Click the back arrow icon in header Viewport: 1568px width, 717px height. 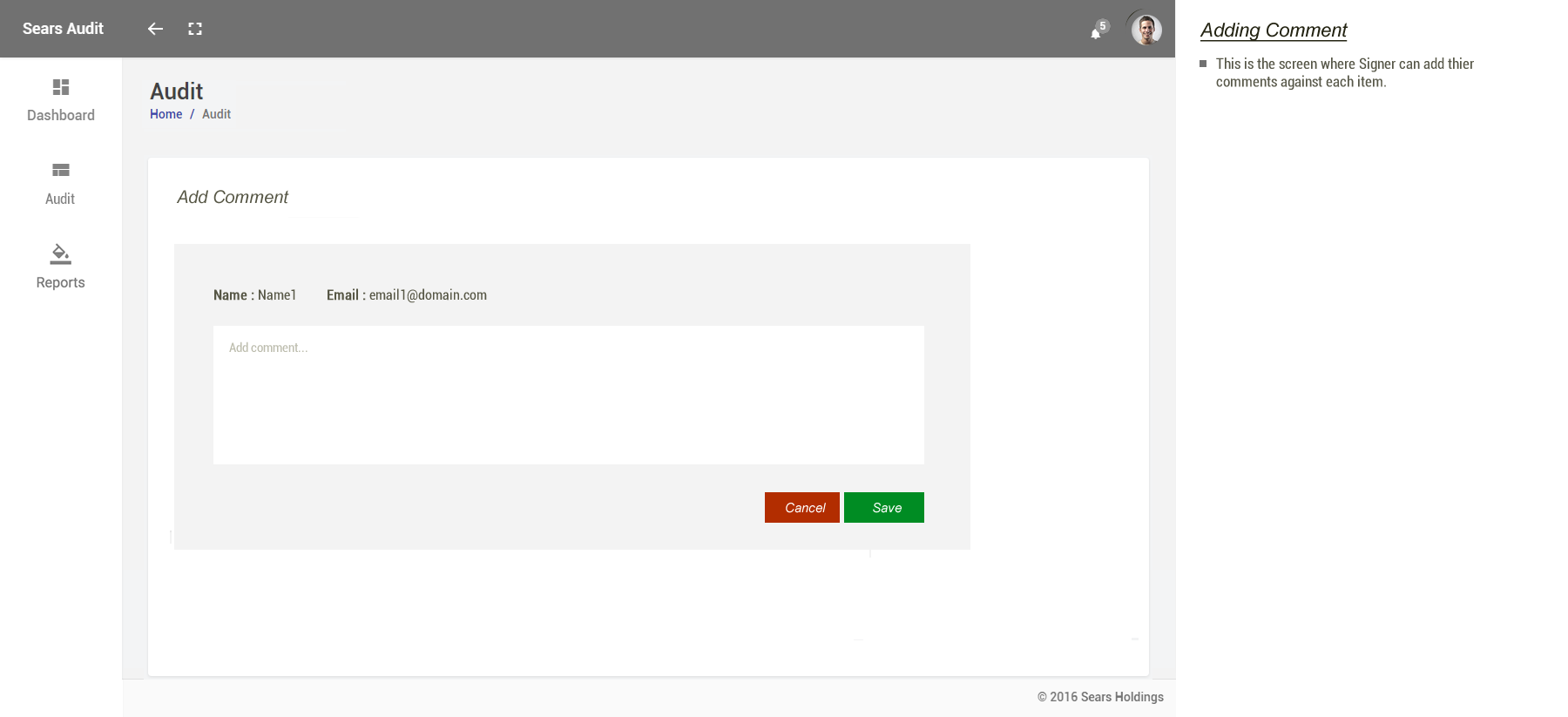tap(155, 29)
